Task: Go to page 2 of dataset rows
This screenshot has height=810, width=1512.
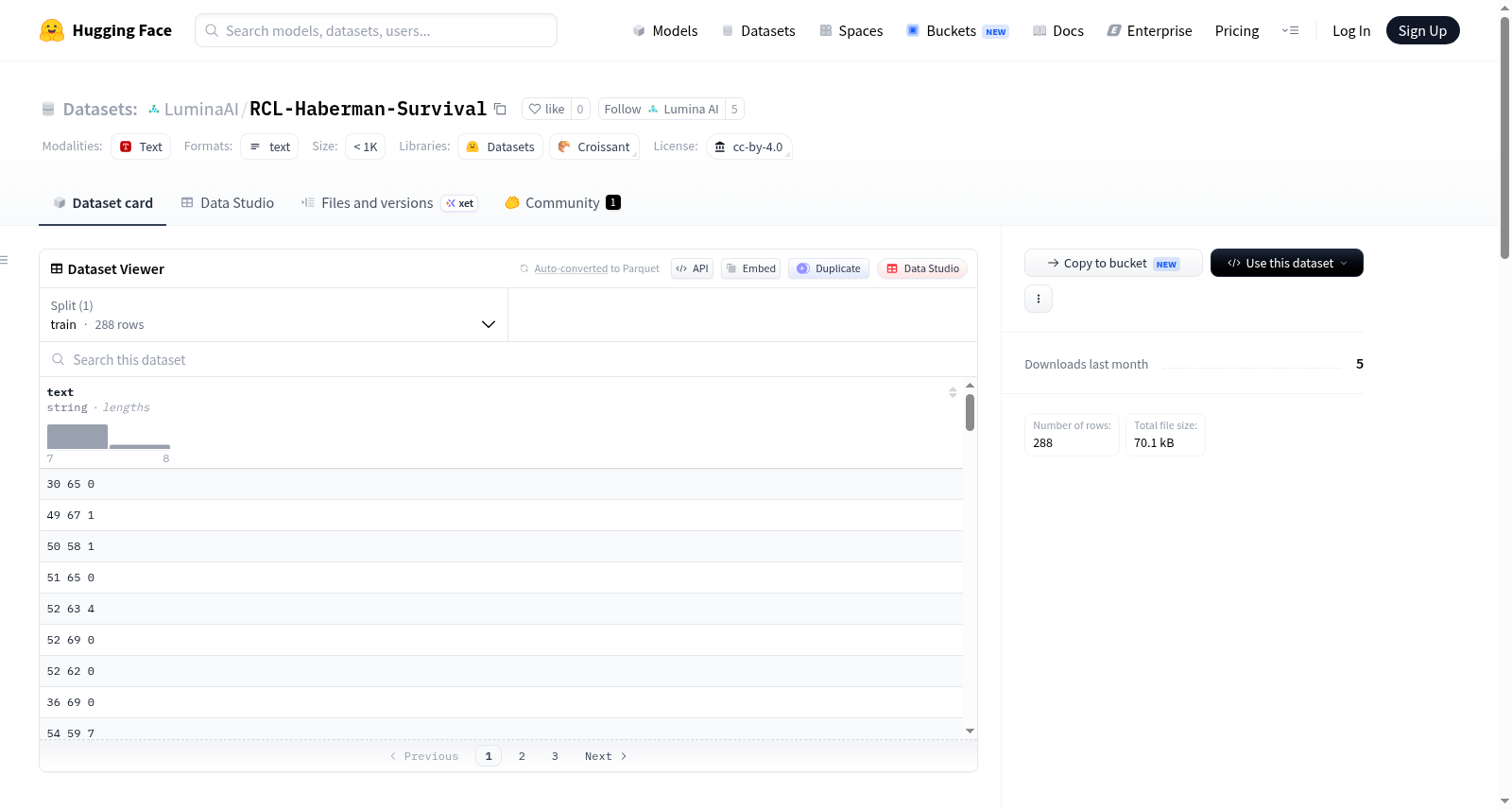Action: coord(522,756)
